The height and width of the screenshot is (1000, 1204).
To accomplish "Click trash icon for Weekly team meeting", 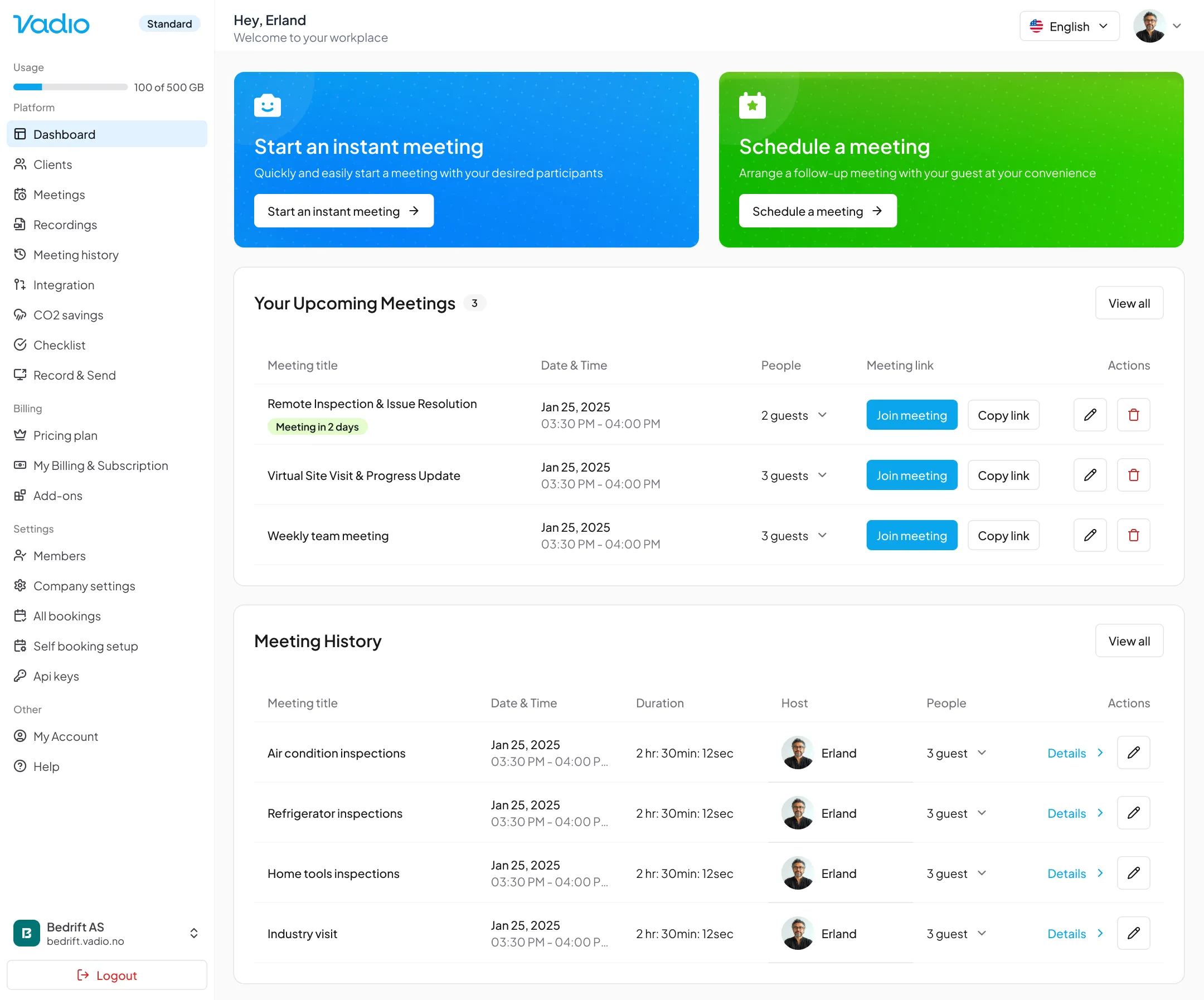I will pyautogui.click(x=1133, y=535).
